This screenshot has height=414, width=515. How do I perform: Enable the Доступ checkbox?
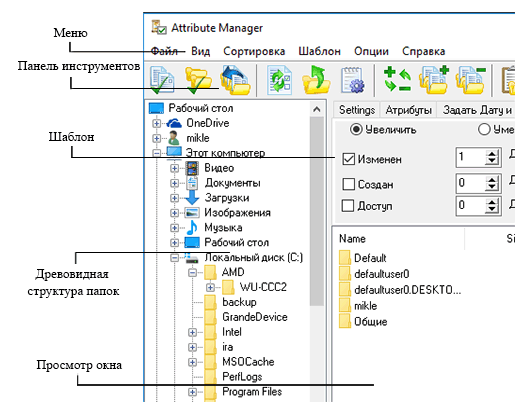click(348, 206)
